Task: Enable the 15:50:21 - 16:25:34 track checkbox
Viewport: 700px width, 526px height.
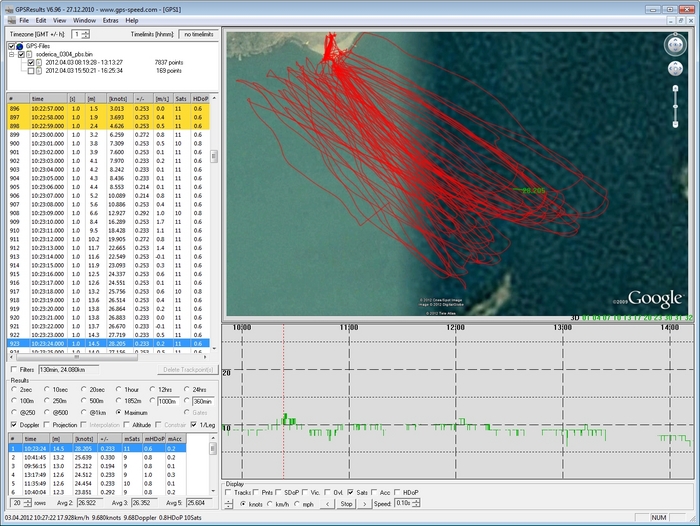Action: click(x=31, y=71)
